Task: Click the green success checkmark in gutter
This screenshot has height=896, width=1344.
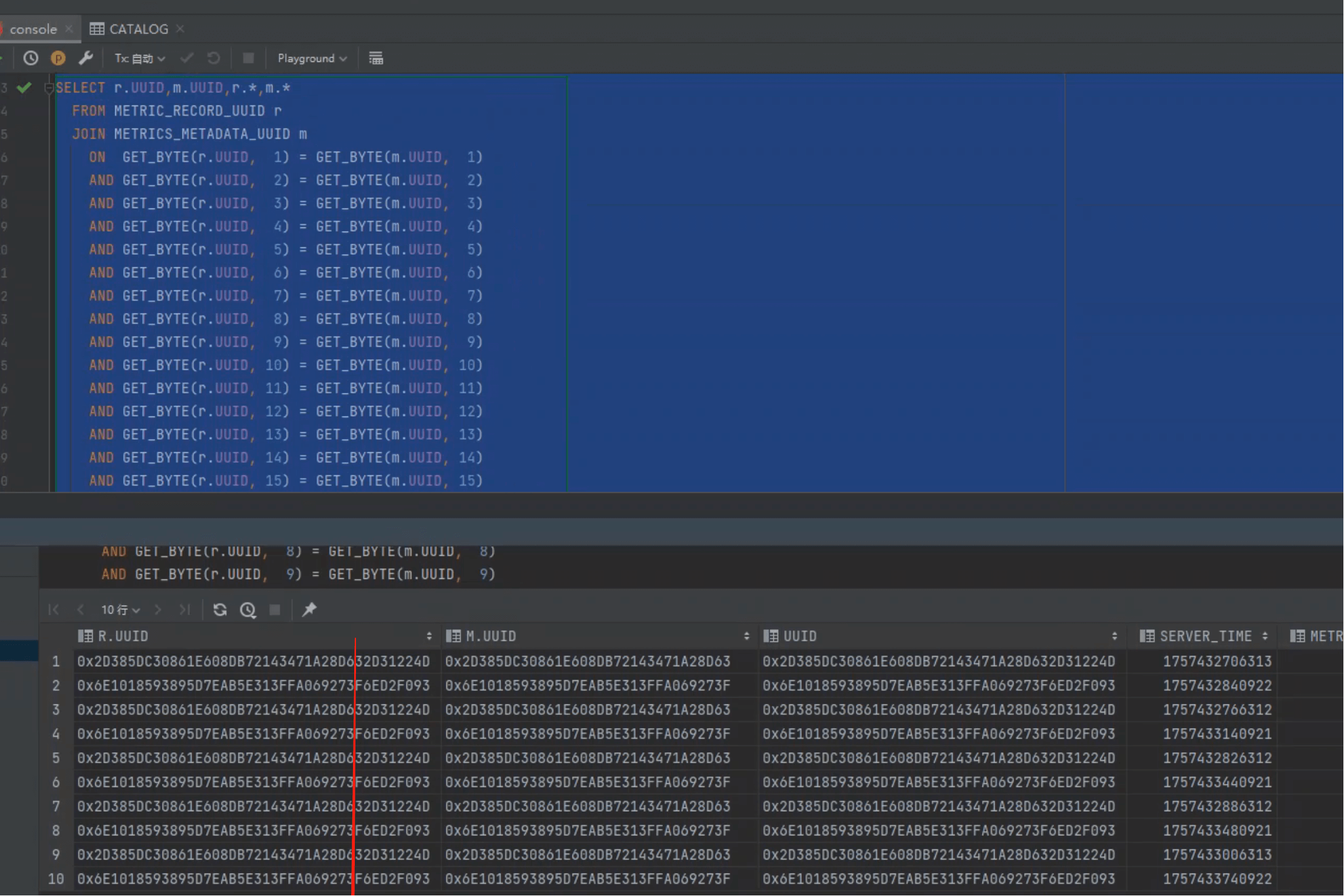Action: (24, 88)
